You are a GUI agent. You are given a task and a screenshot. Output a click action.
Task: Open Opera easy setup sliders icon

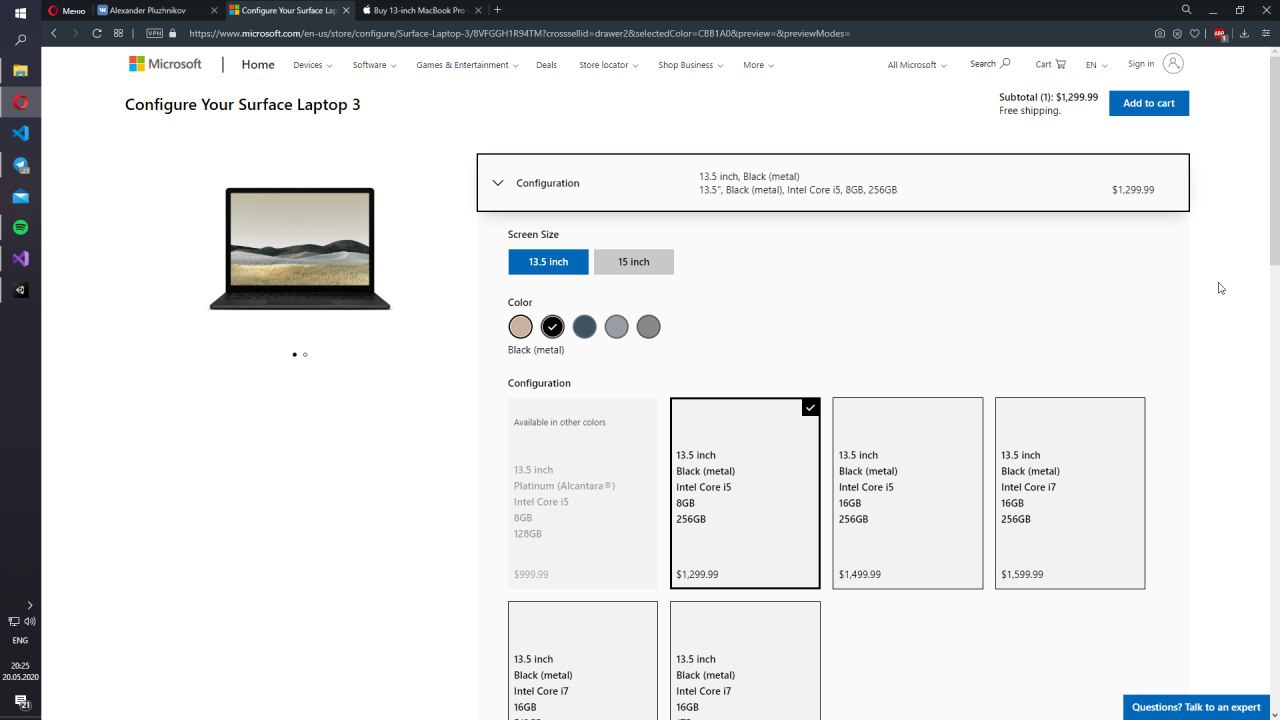pyautogui.click(x=1266, y=33)
